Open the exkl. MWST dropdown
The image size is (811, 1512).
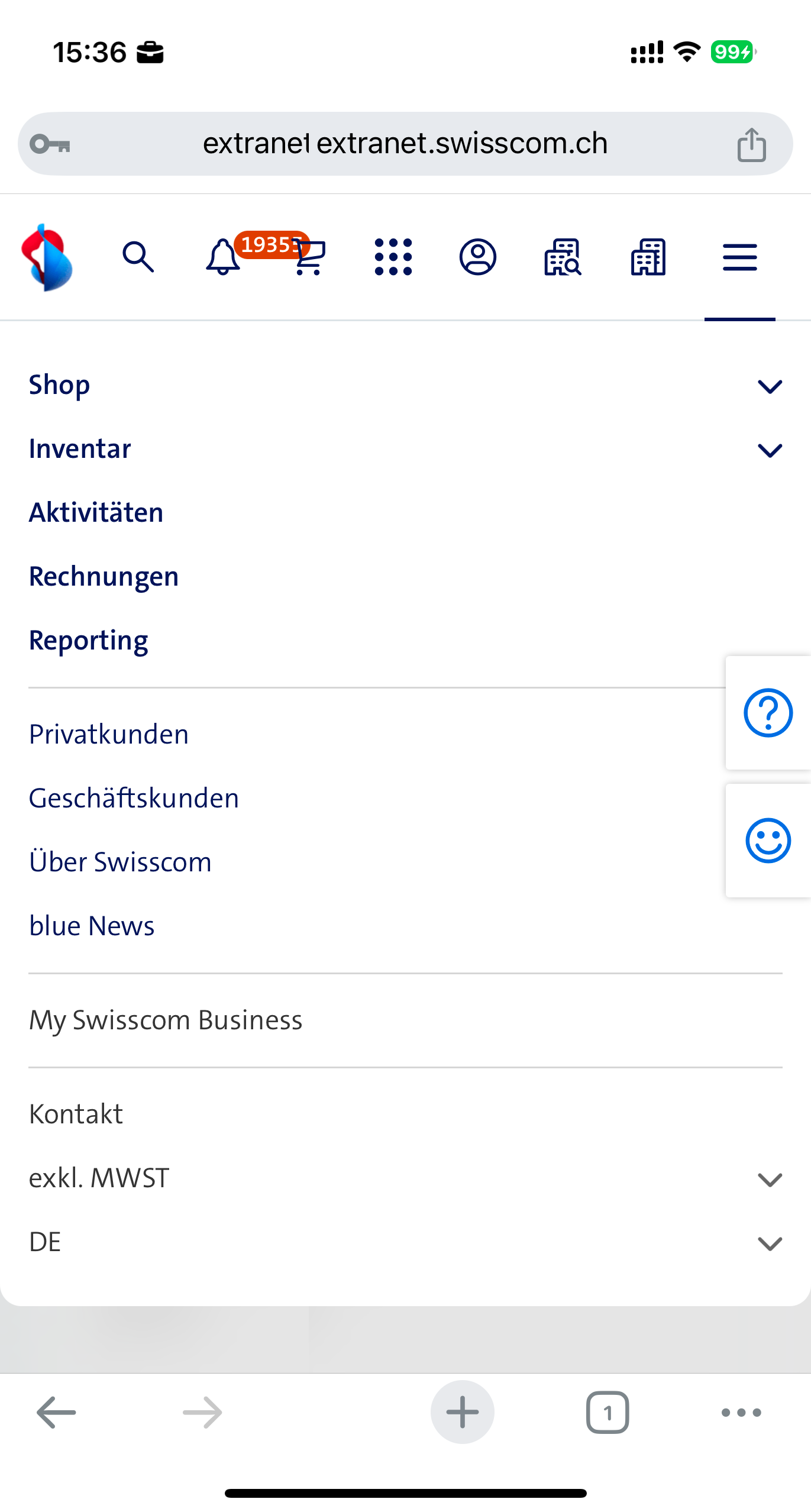(x=770, y=1179)
